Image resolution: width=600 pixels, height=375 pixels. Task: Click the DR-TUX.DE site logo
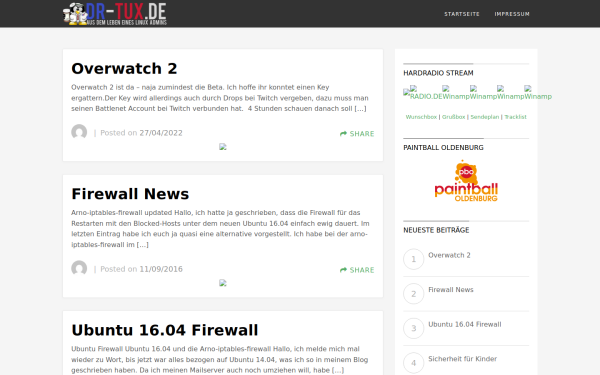tap(115, 14)
